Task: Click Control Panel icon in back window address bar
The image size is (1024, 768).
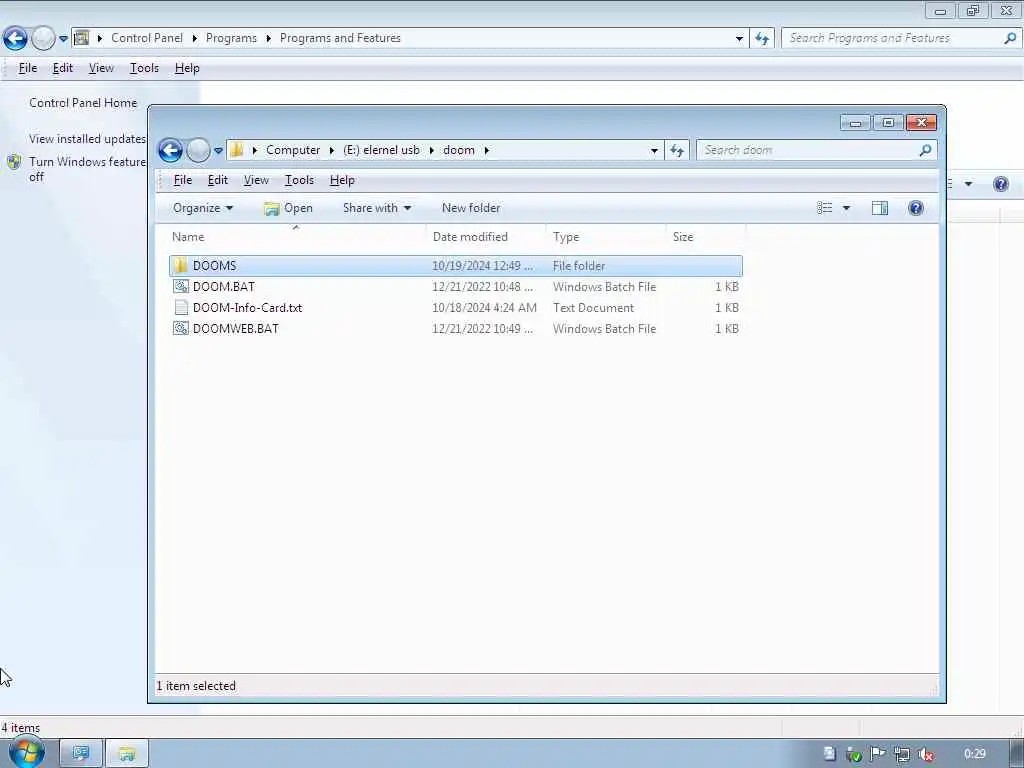Action: [82, 38]
